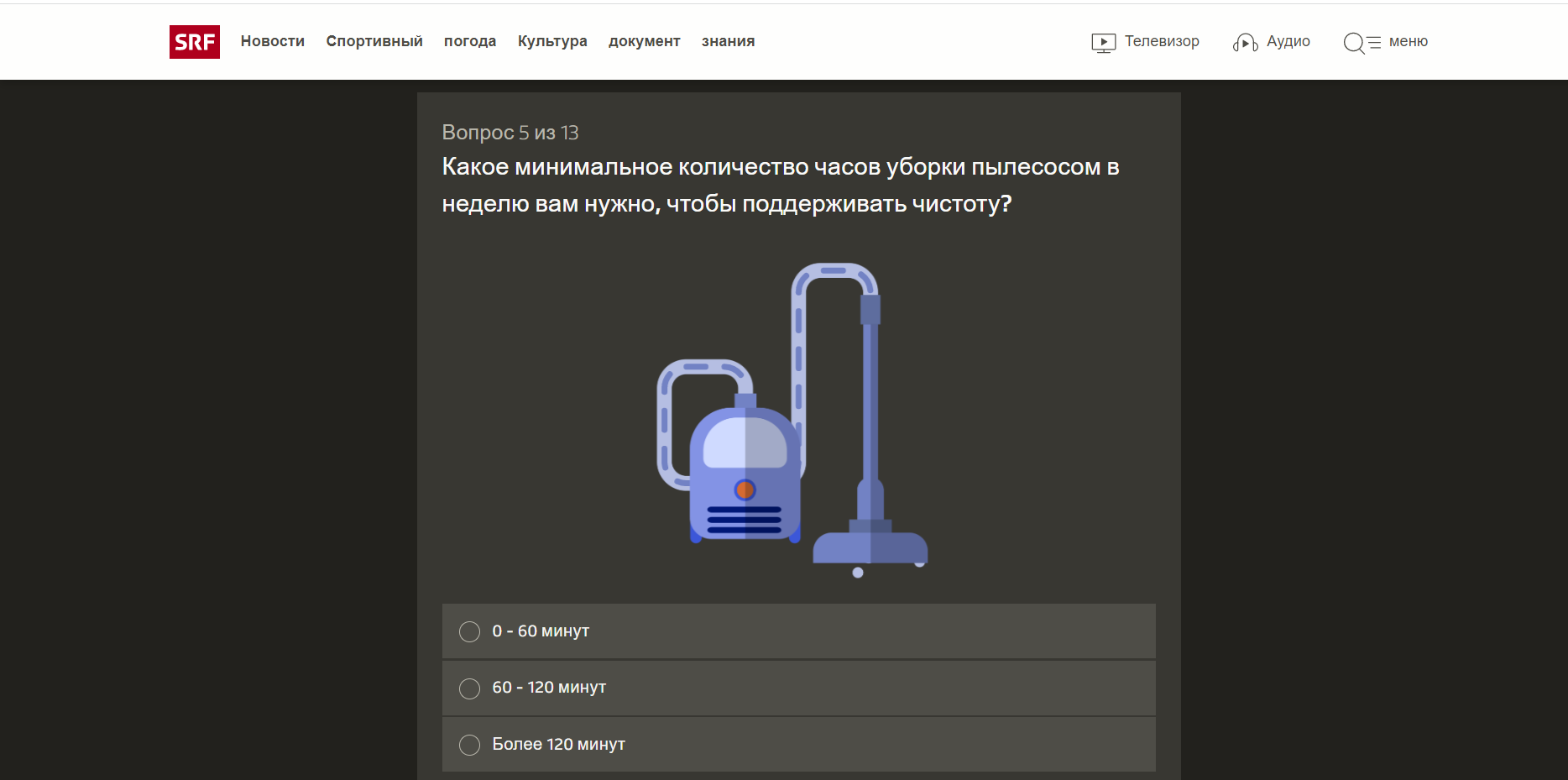Image resolution: width=1568 pixels, height=780 pixels.
Task: Click the "Вопрос 5 из 13" counter
Action: (x=510, y=133)
